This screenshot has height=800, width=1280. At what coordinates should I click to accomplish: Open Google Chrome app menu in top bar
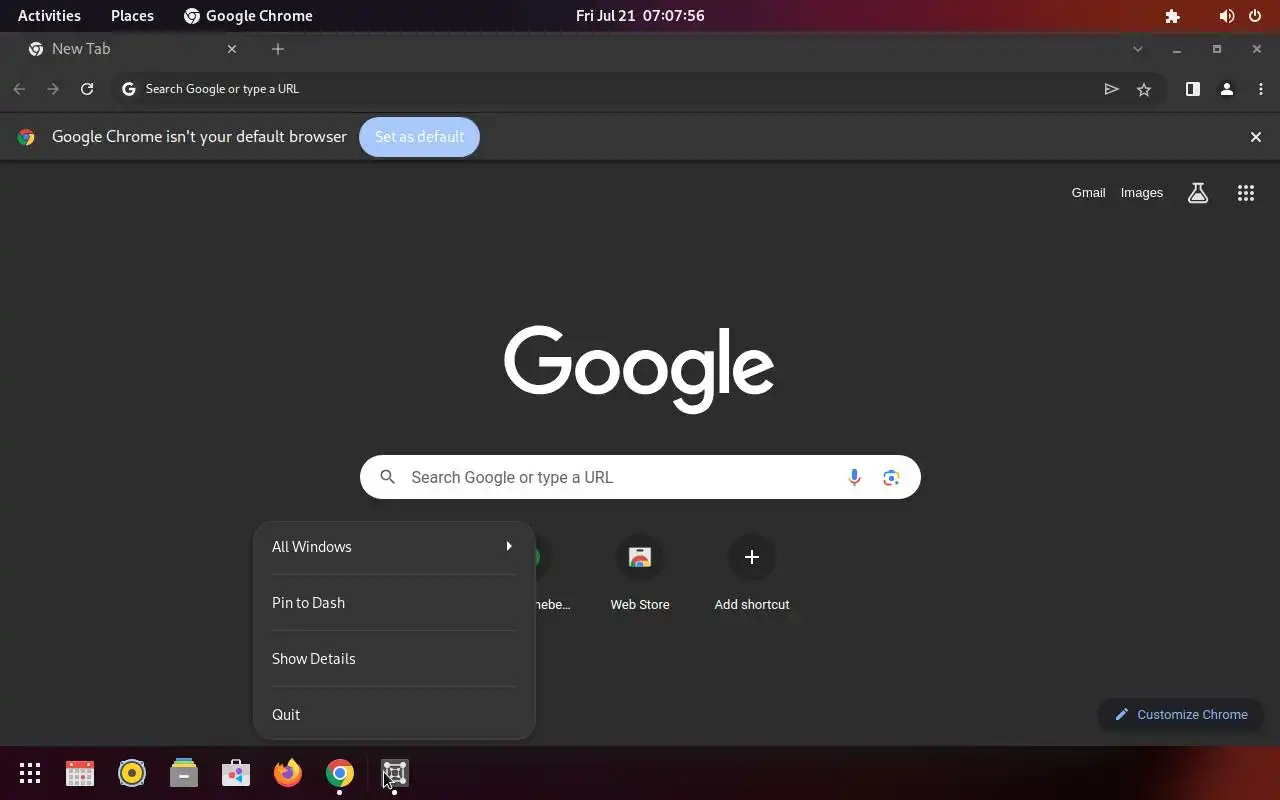click(x=248, y=16)
